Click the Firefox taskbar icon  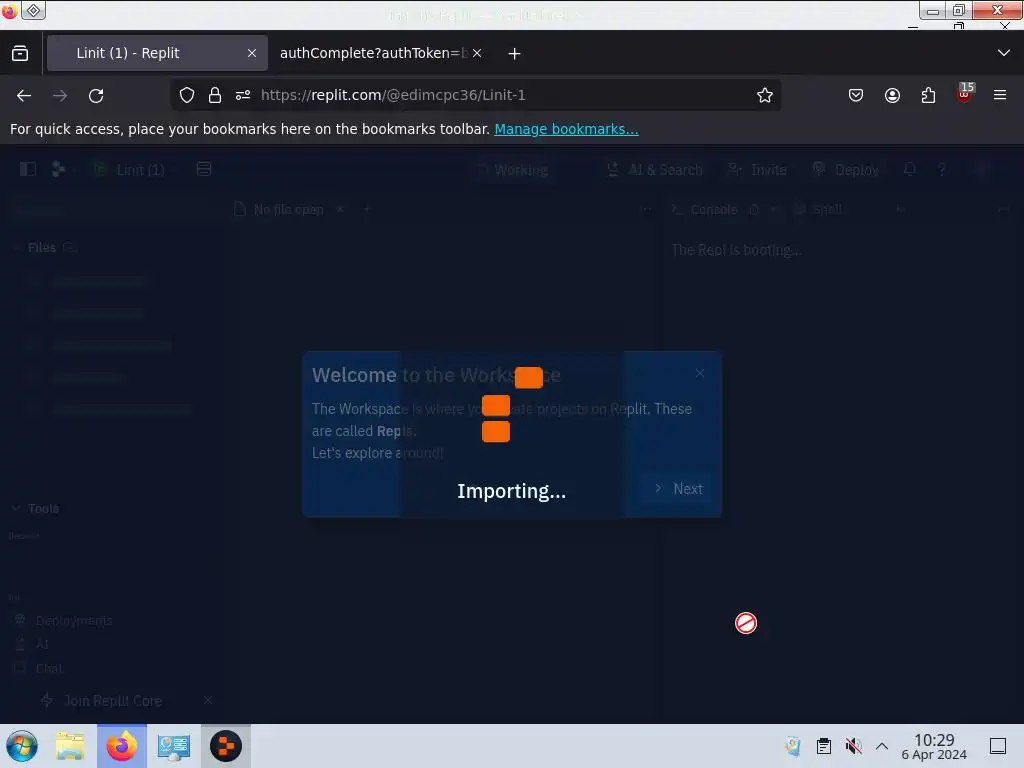point(121,746)
